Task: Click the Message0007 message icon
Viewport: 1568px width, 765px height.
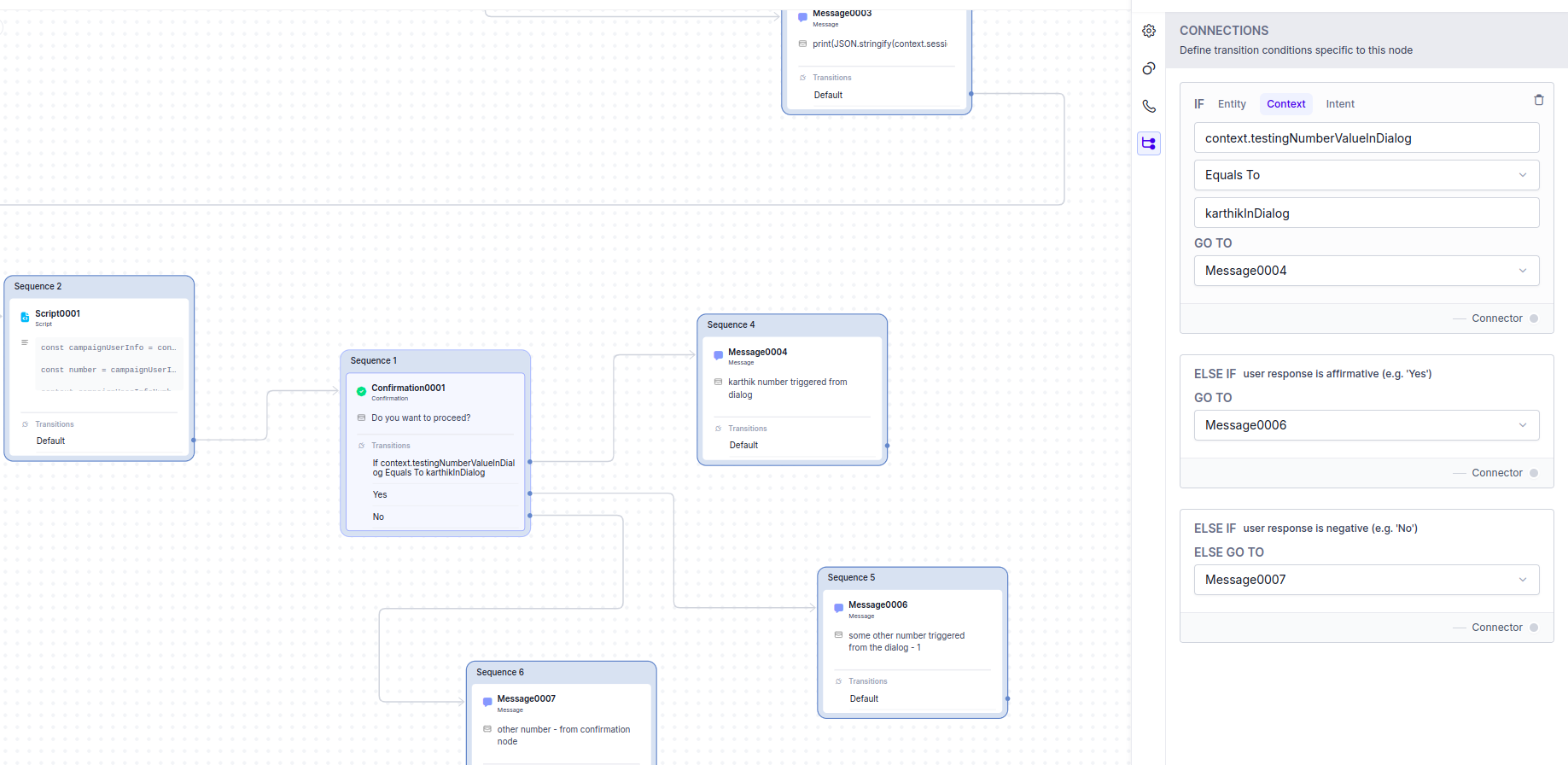Action: click(487, 702)
